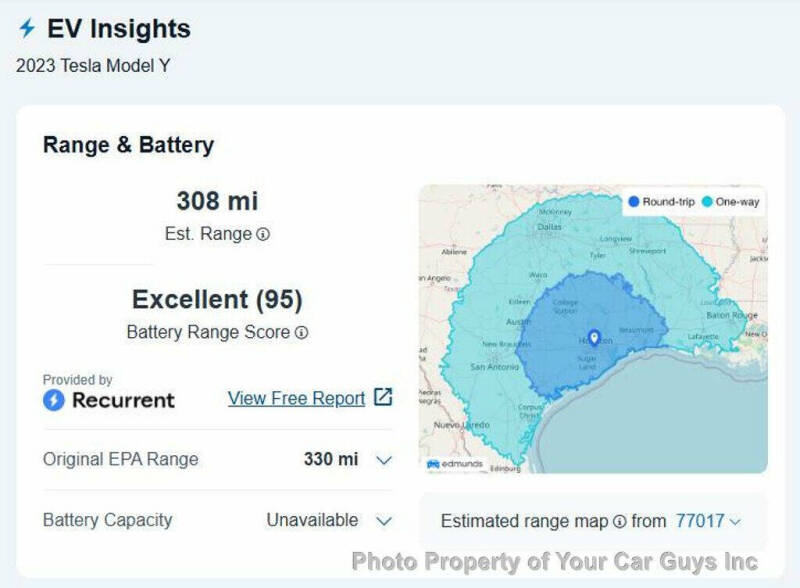Click the info icon beside Est. Range
The image size is (800, 588).
pyautogui.click(x=263, y=234)
